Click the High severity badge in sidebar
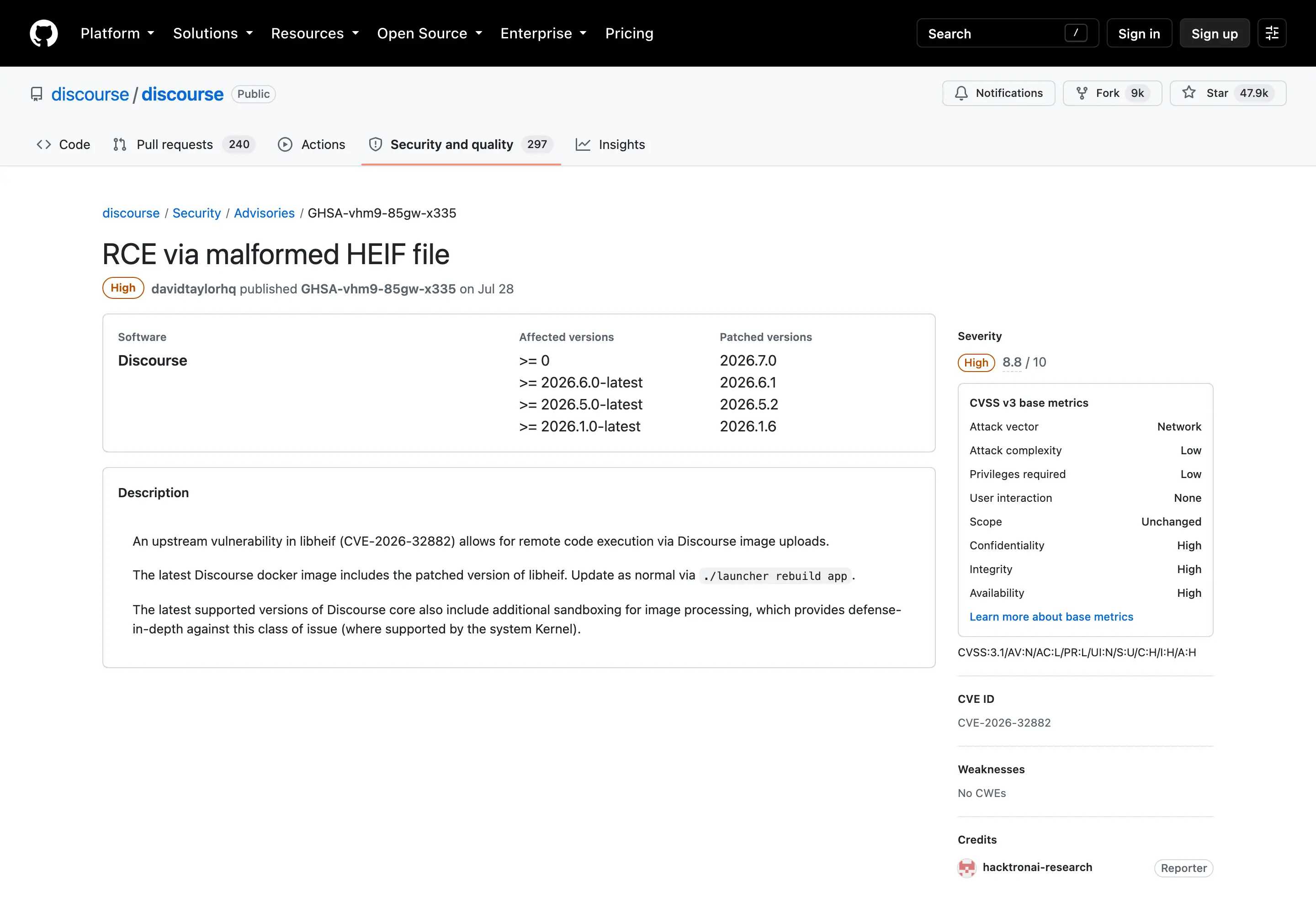The width and height of the screenshot is (1316, 914). pos(976,362)
